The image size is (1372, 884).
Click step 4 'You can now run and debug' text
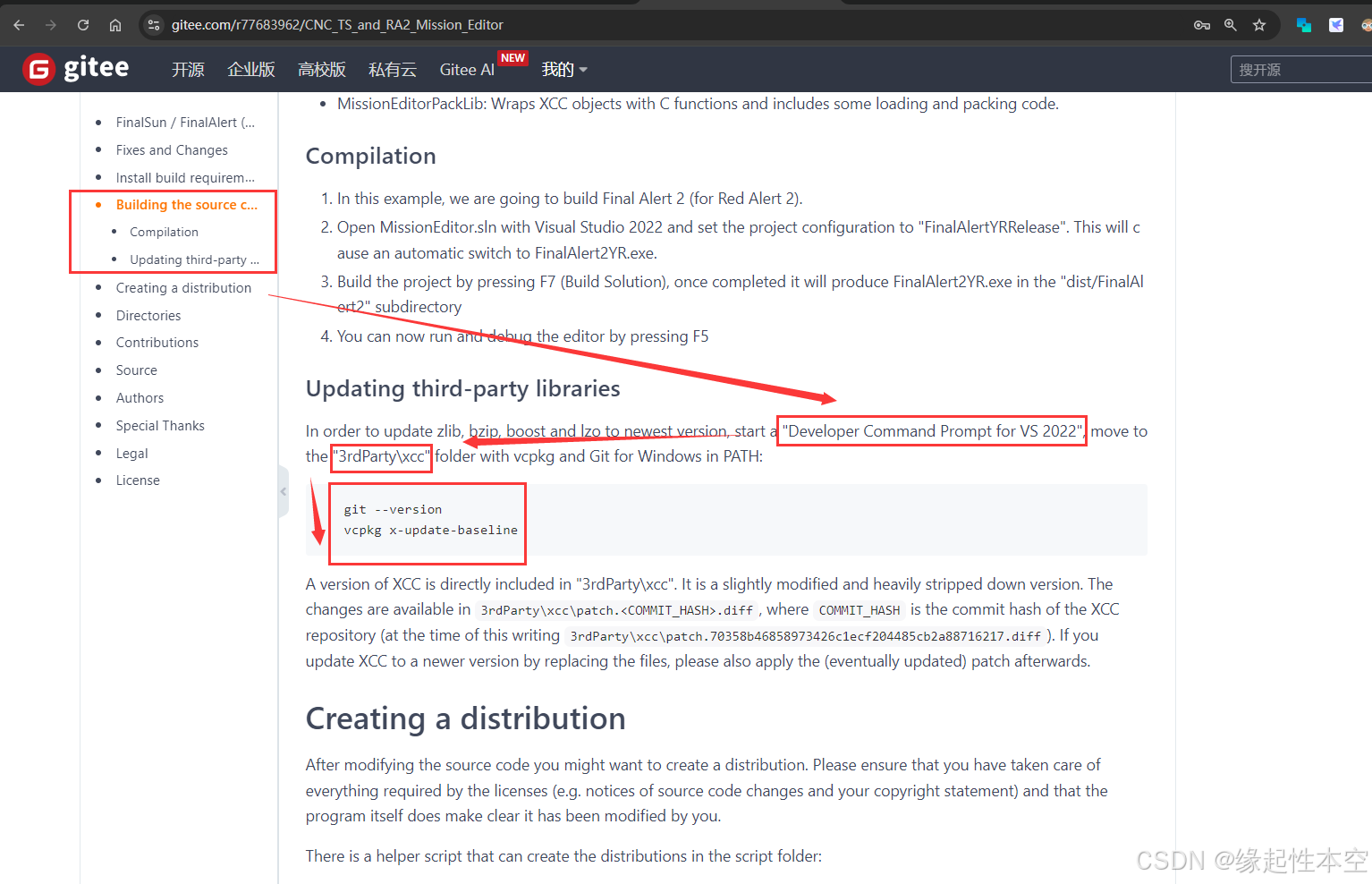click(522, 336)
